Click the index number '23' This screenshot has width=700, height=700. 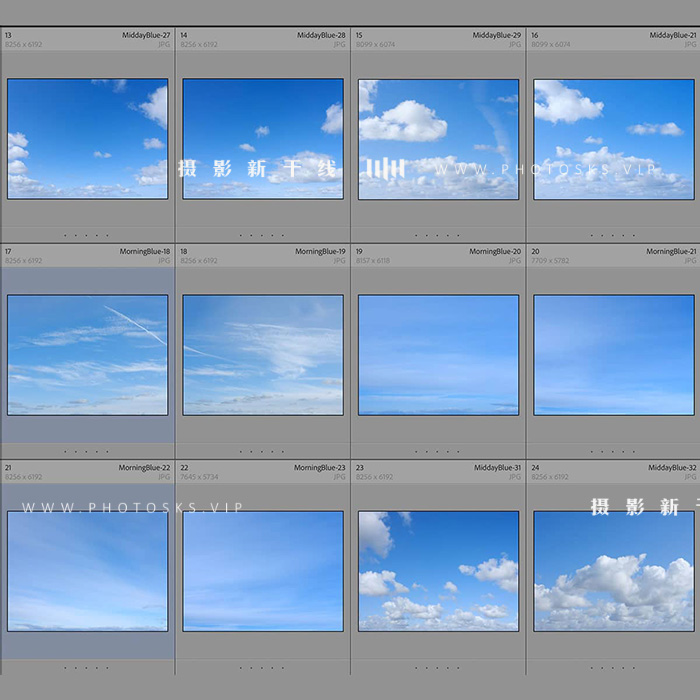[360, 468]
